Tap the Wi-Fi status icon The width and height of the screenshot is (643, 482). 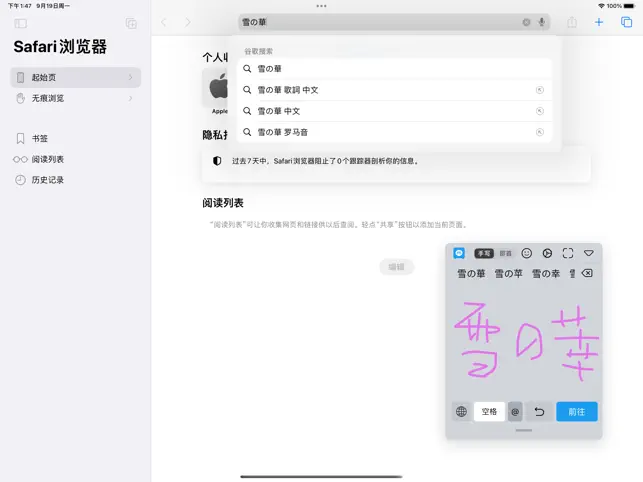(x=602, y=6)
